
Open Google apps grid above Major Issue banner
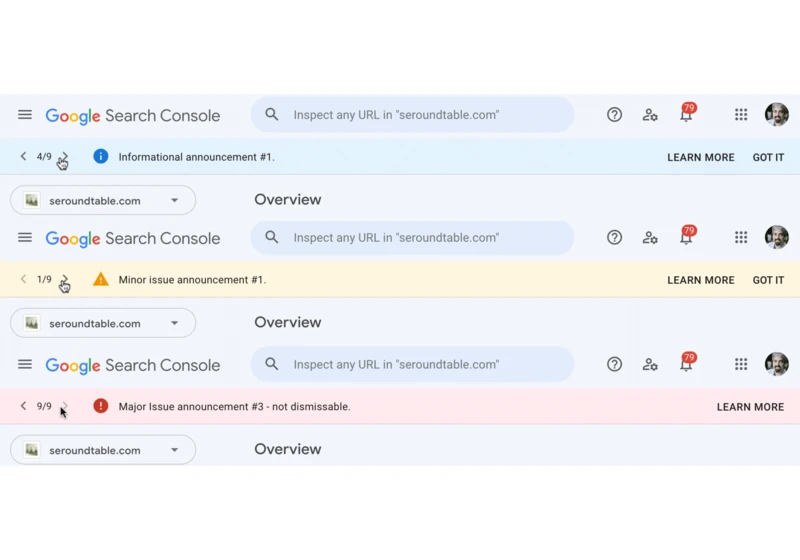tap(741, 364)
